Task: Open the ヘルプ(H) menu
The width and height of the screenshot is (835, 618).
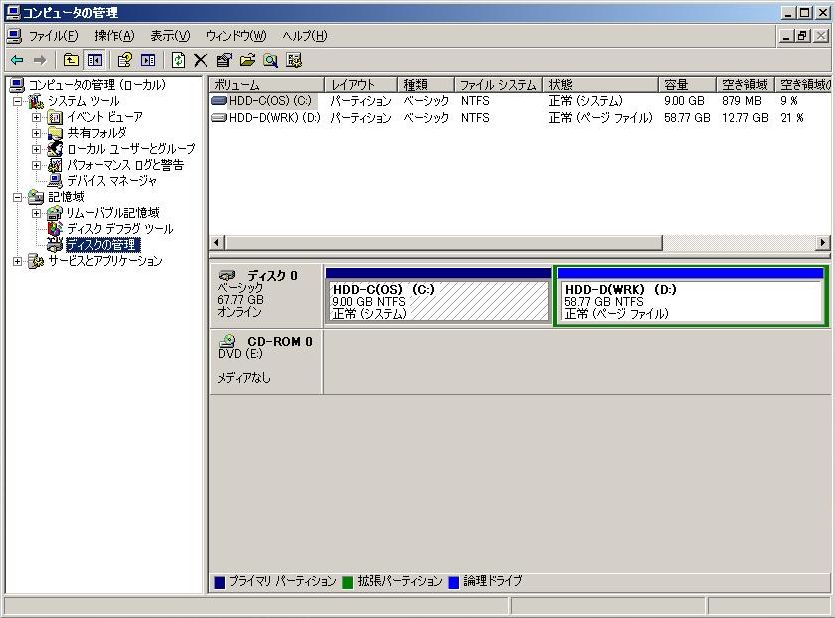Action: [305, 36]
